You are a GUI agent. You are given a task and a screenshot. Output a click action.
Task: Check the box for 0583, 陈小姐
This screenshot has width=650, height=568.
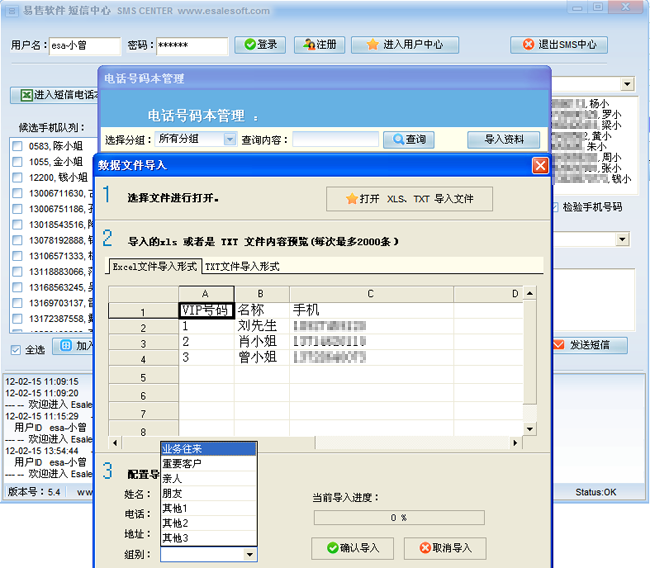click(17, 146)
